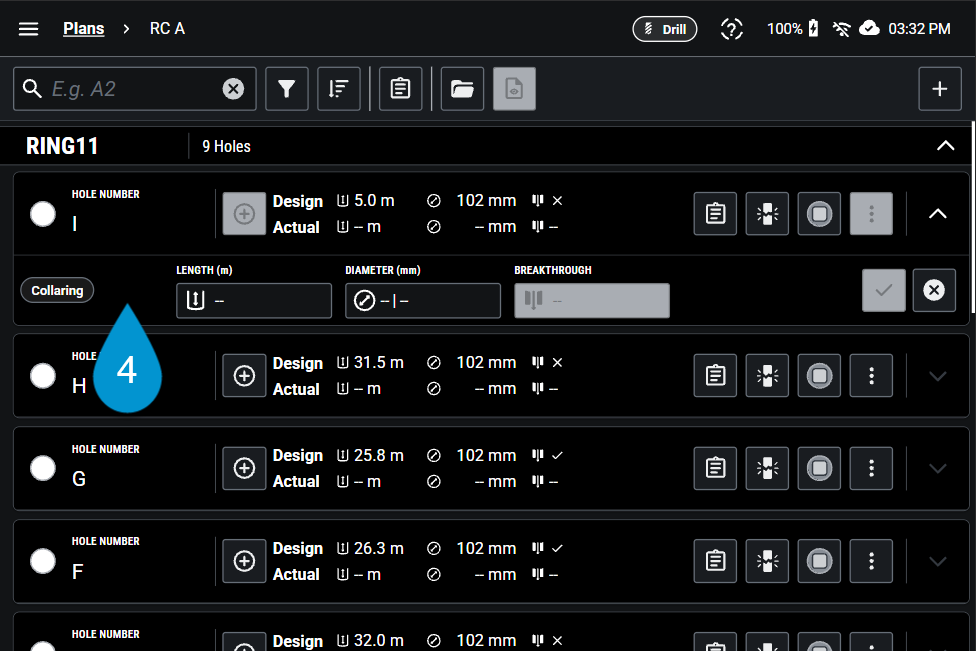Open notes clipboard for hole G
Viewport: 976px width, 651px height.
[x=715, y=468]
